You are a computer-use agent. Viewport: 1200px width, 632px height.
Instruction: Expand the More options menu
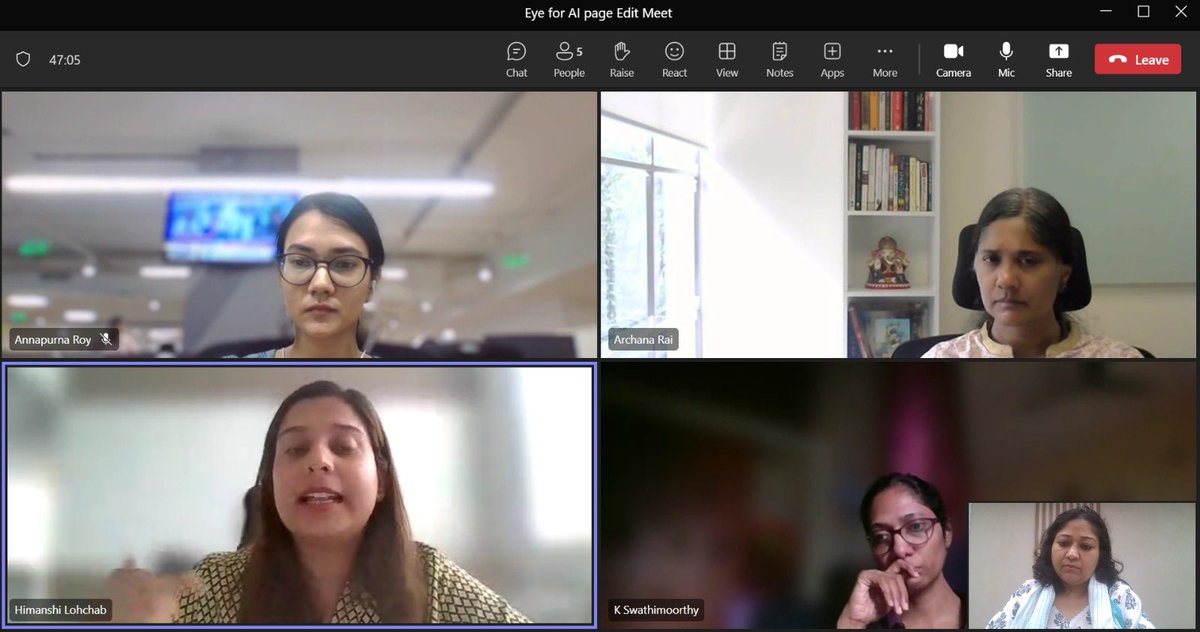[885, 59]
